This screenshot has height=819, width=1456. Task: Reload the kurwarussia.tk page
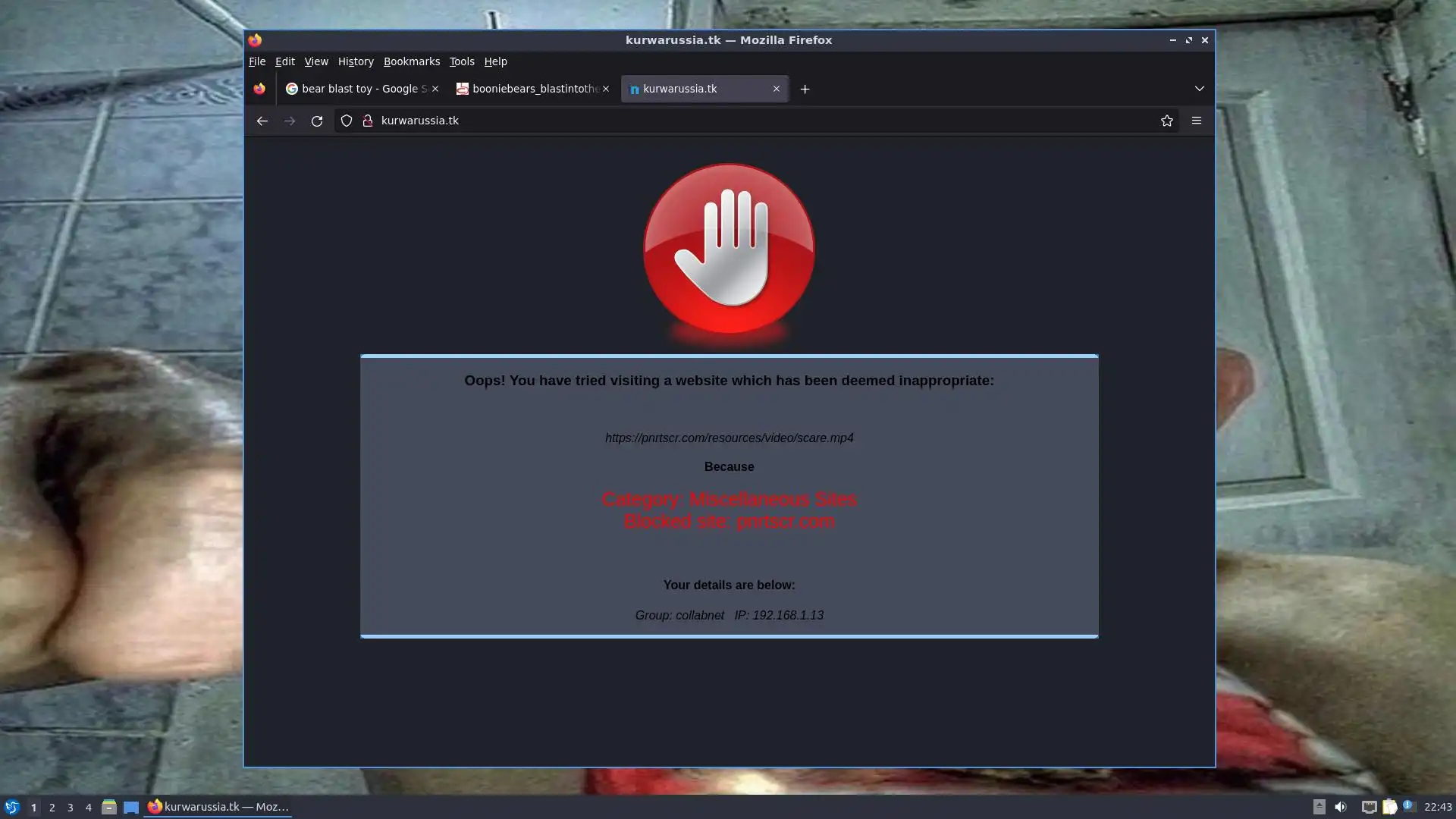click(317, 121)
